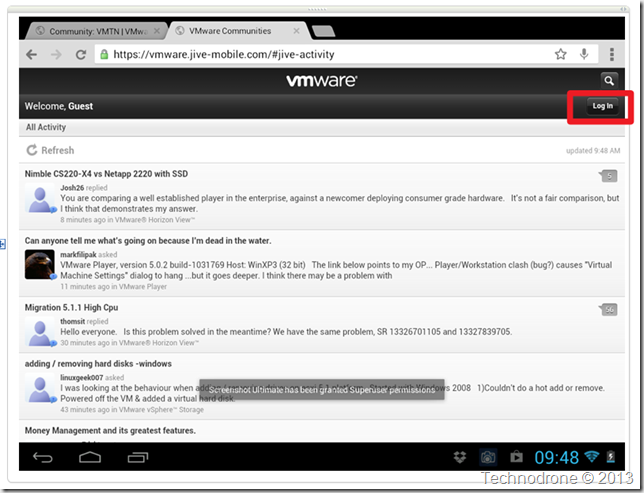
Task: Click '11 minutes ago in VMware Player'
Action: pos(113,287)
